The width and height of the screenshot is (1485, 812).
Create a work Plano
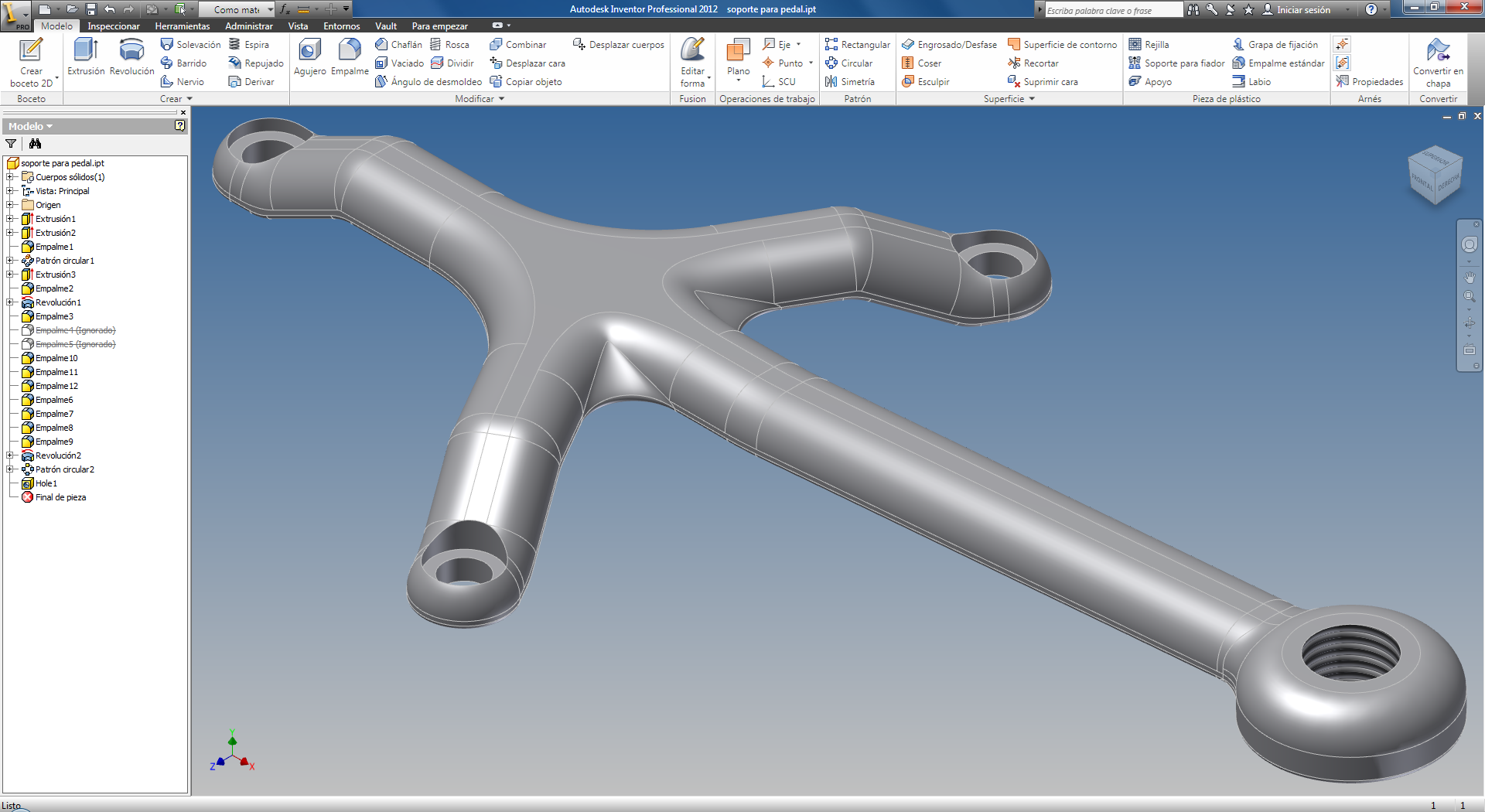(x=739, y=60)
